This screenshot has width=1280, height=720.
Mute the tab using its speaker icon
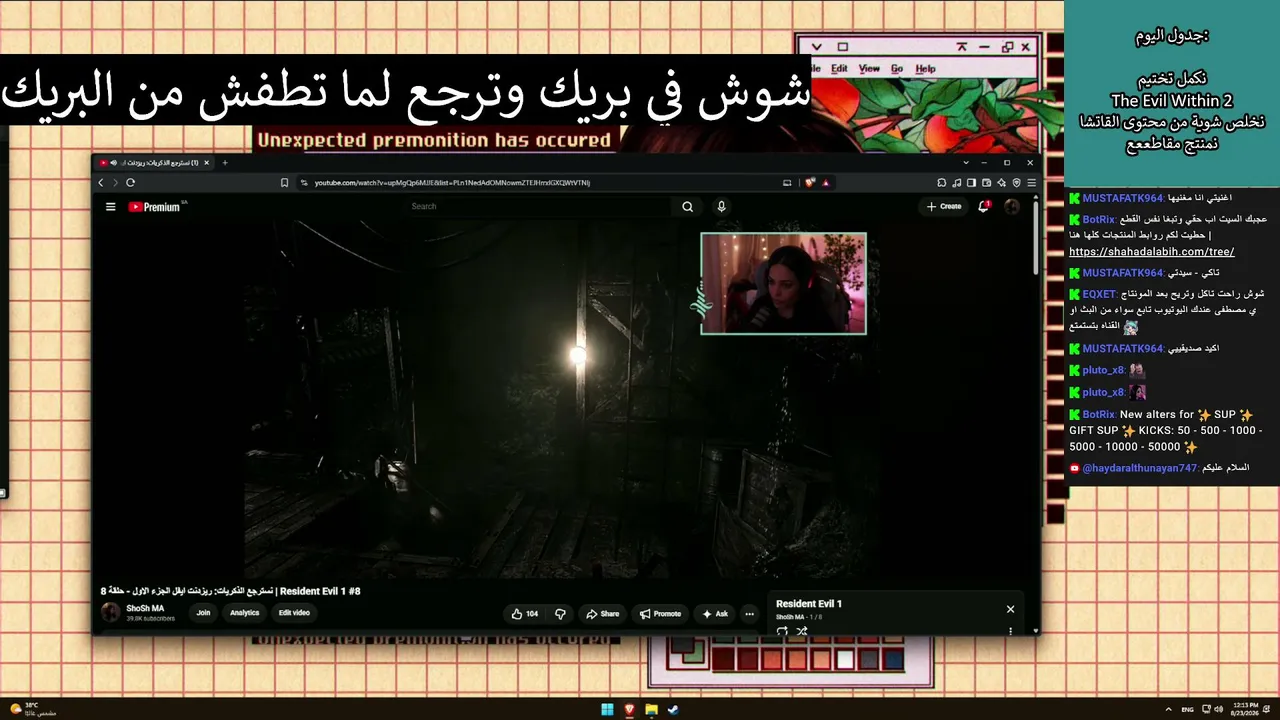[x=115, y=162]
